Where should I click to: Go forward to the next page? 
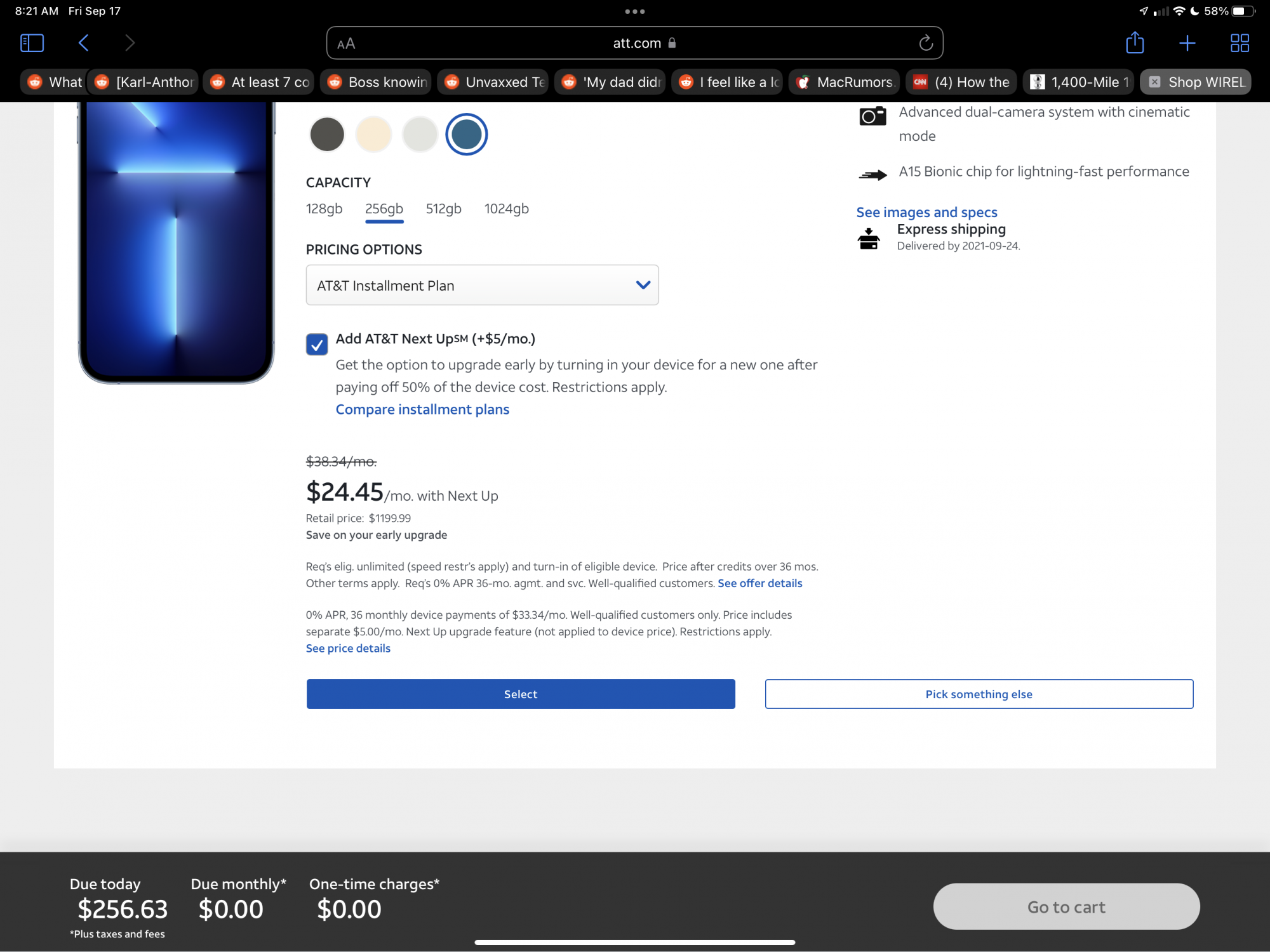130,43
